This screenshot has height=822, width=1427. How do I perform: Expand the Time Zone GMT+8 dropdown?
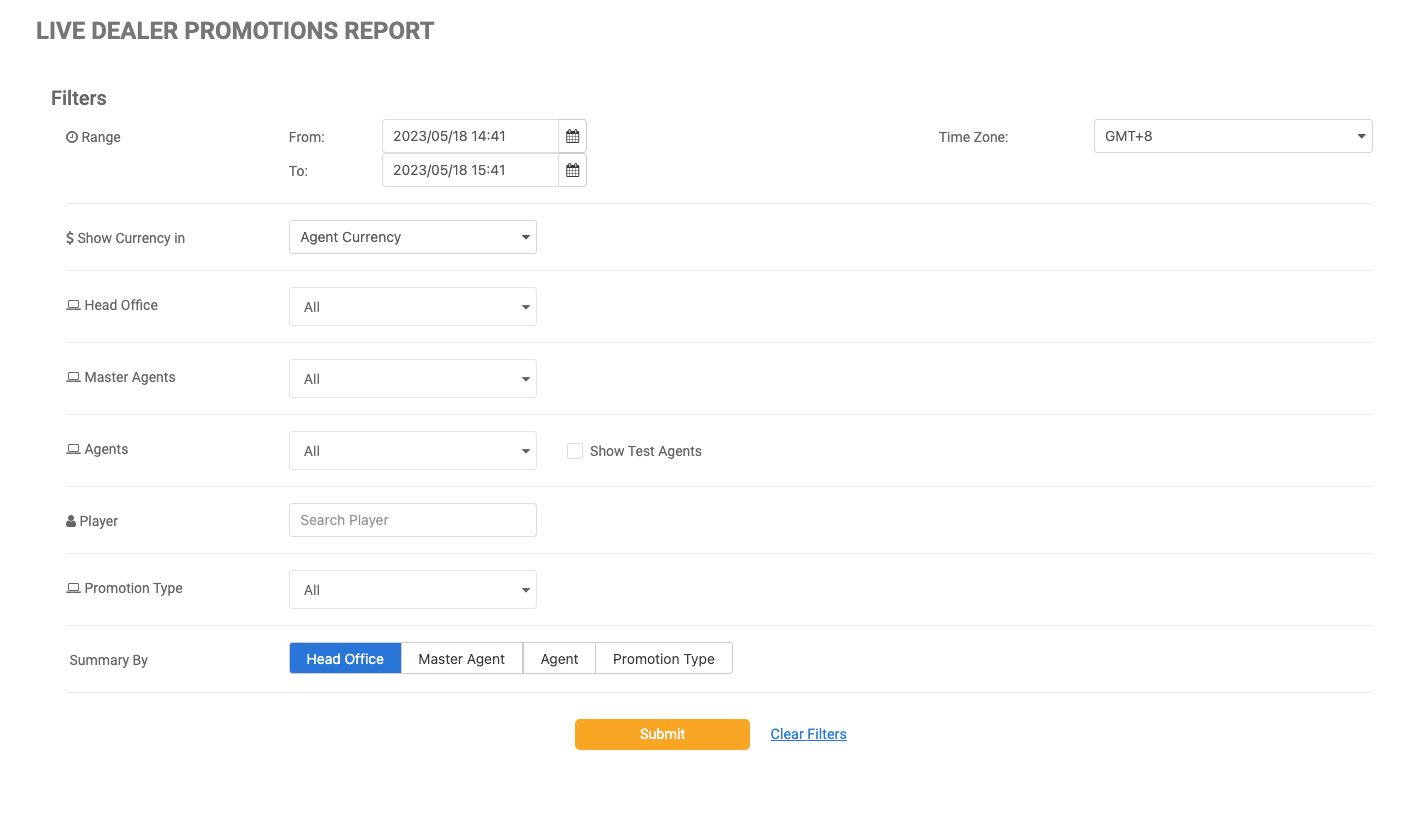(1232, 136)
